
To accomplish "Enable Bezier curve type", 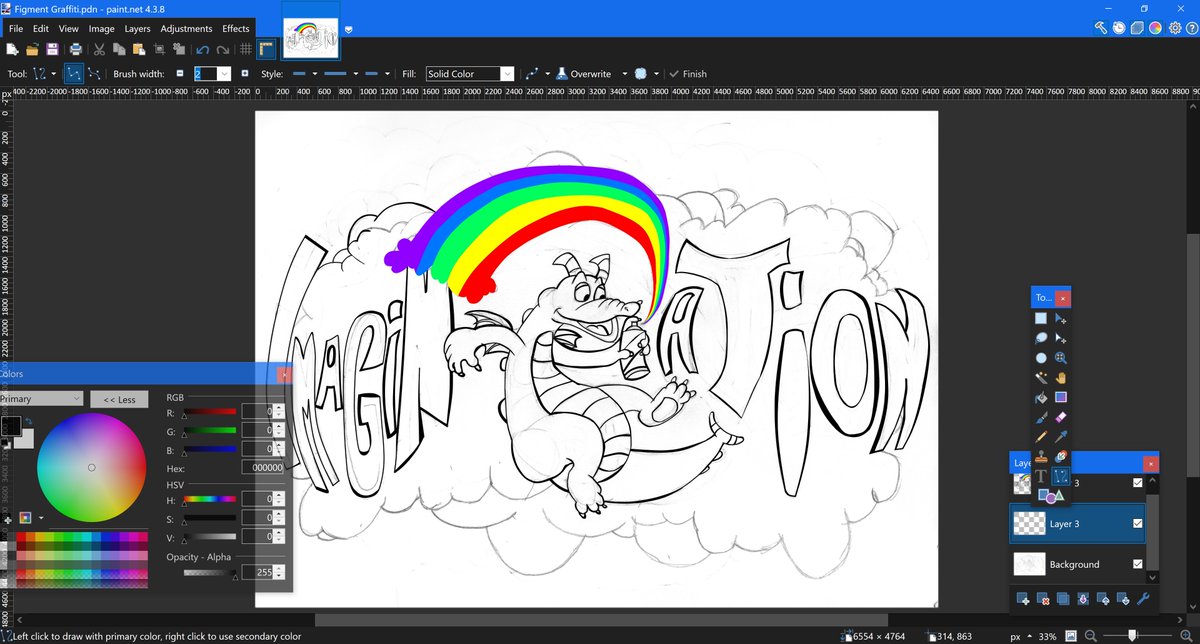I will coord(95,73).
